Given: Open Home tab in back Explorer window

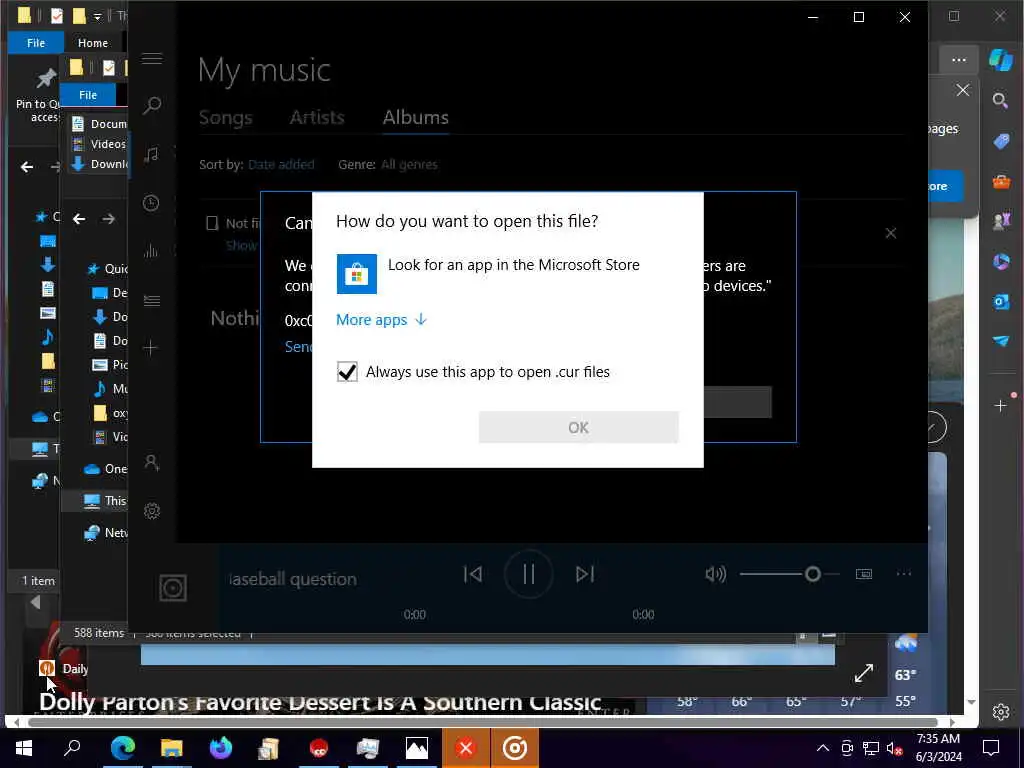Looking at the screenshot, I should (93, 42).
